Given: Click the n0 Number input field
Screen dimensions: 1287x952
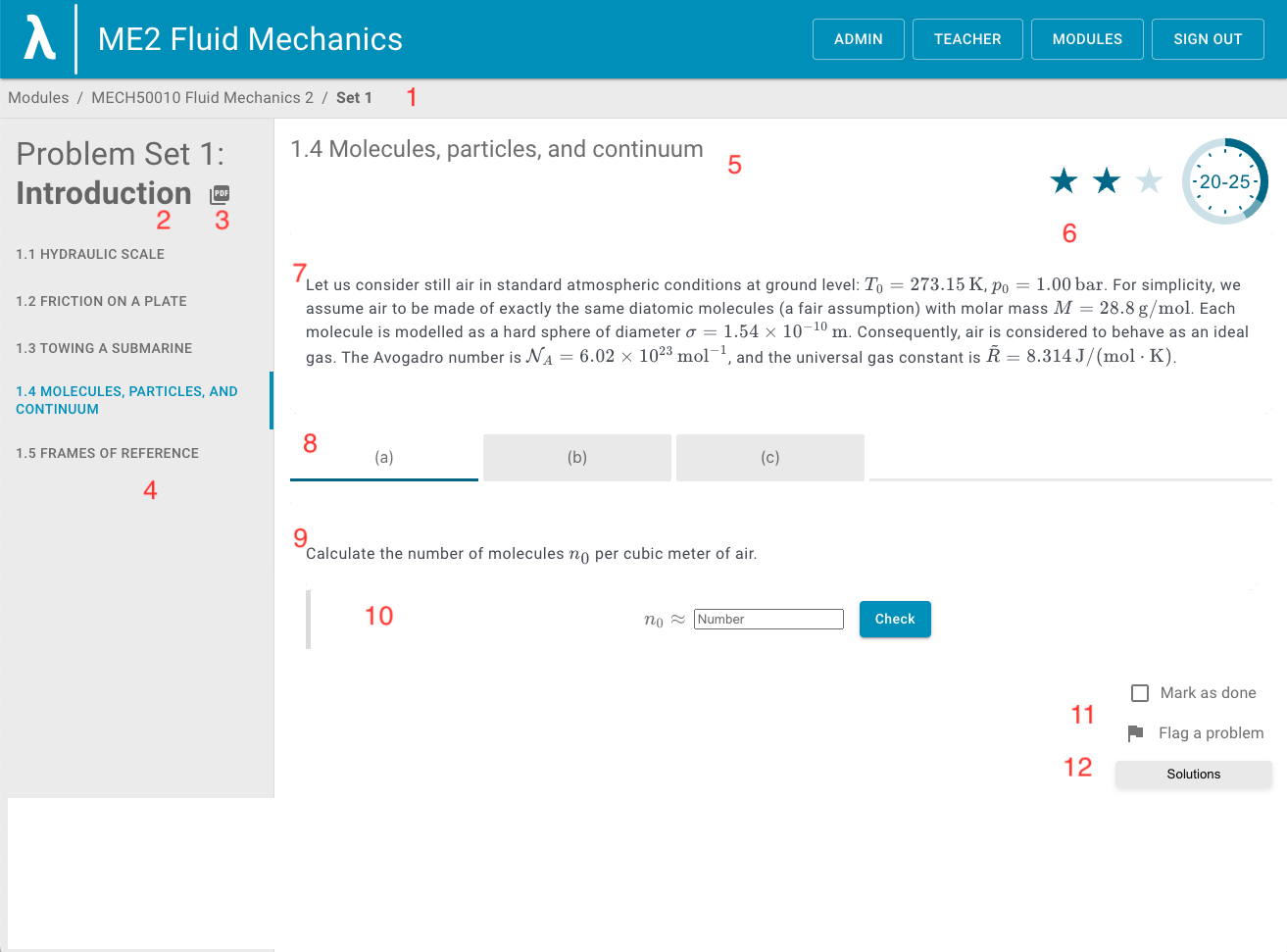Looking at the screenshot, I should pos(768,619).
